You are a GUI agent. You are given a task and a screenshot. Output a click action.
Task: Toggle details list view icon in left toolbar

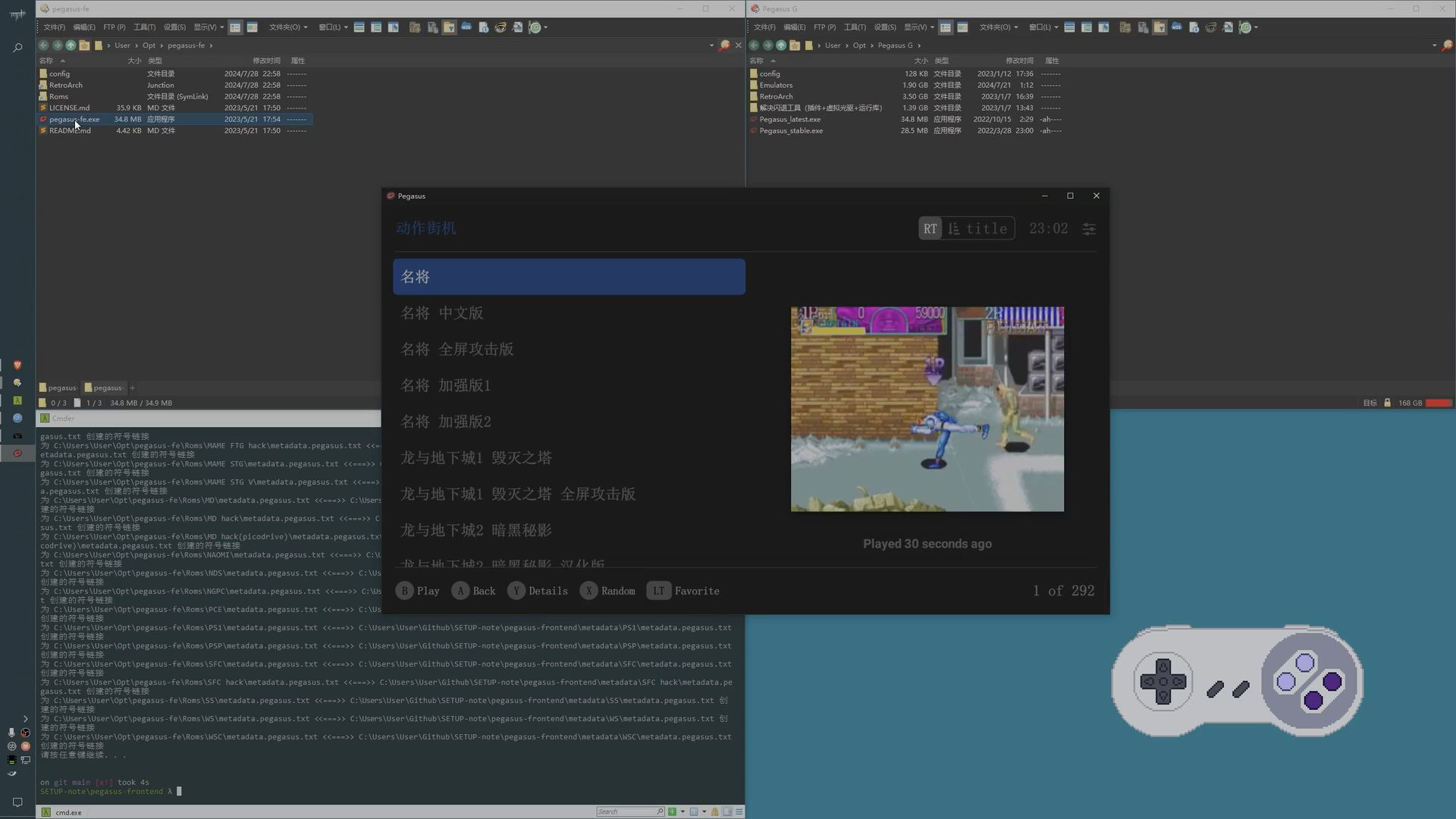click(235, 27)
